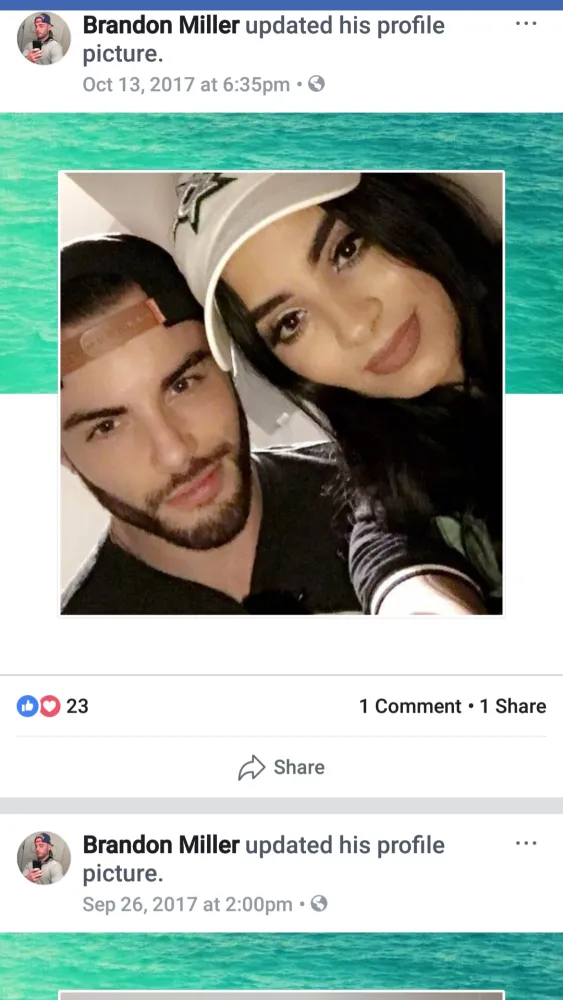Open Brandon Miller name on first post

pyautogui.click(x=161, y=26)
